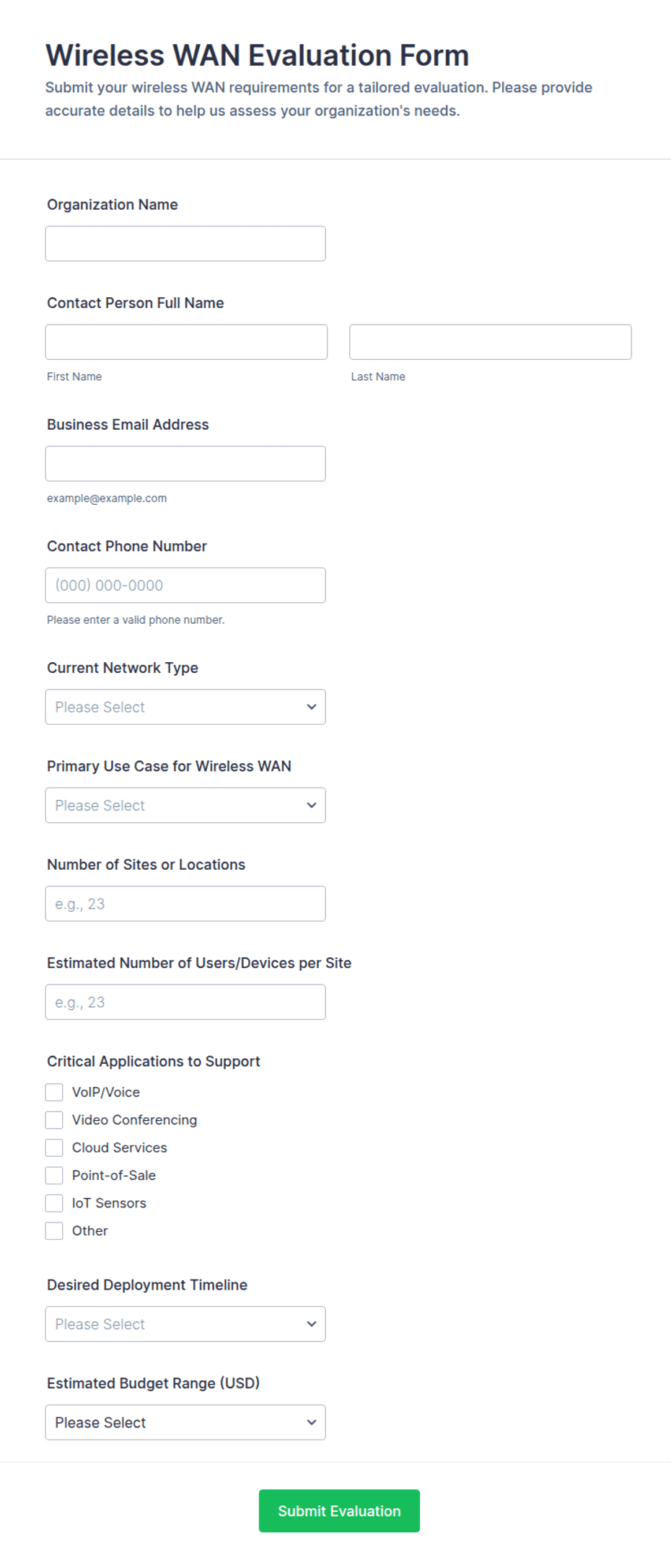Viewport: 671px width, 1568px height.
Task: Open the Desired Deployment Timeline dropdown
Action: pos(185,1324)
